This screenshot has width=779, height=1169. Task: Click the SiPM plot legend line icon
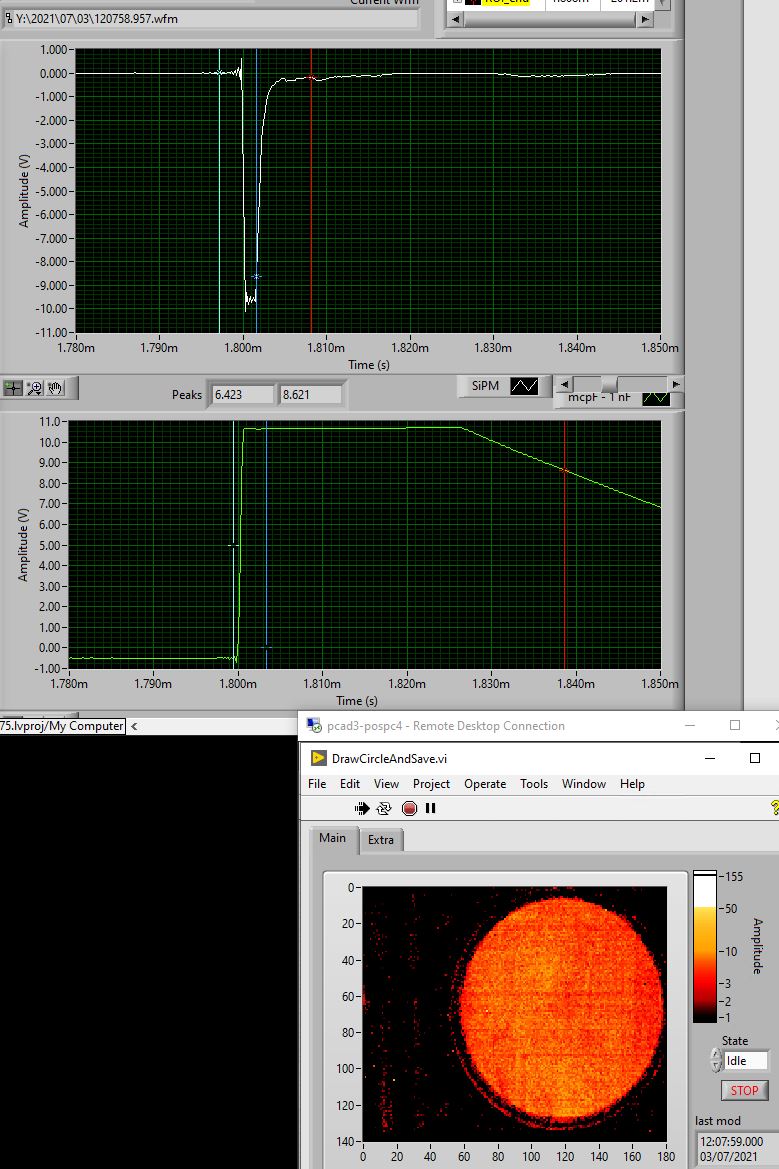(524, 386)
